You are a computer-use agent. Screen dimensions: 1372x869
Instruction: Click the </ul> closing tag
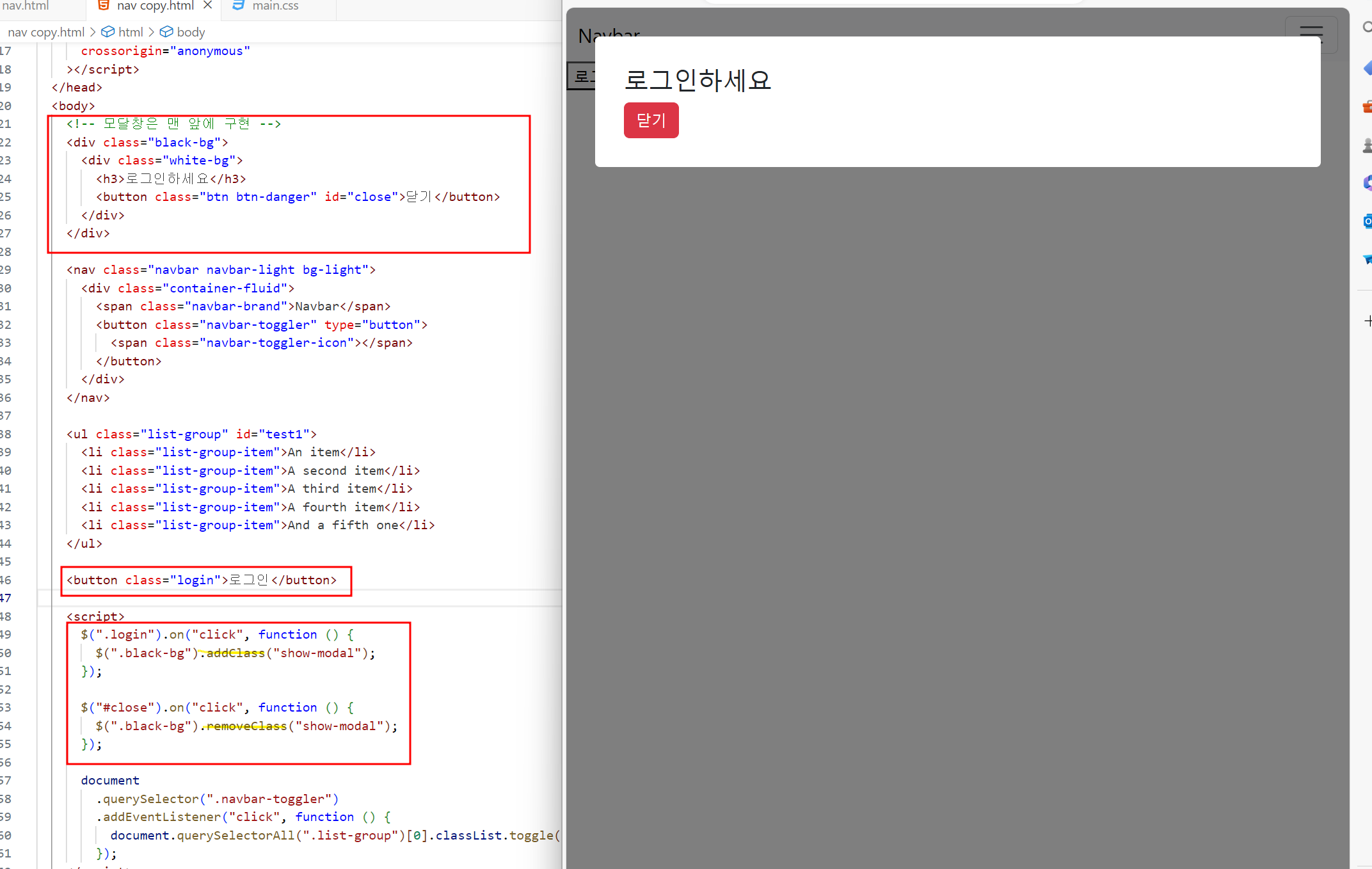point(84,544)
